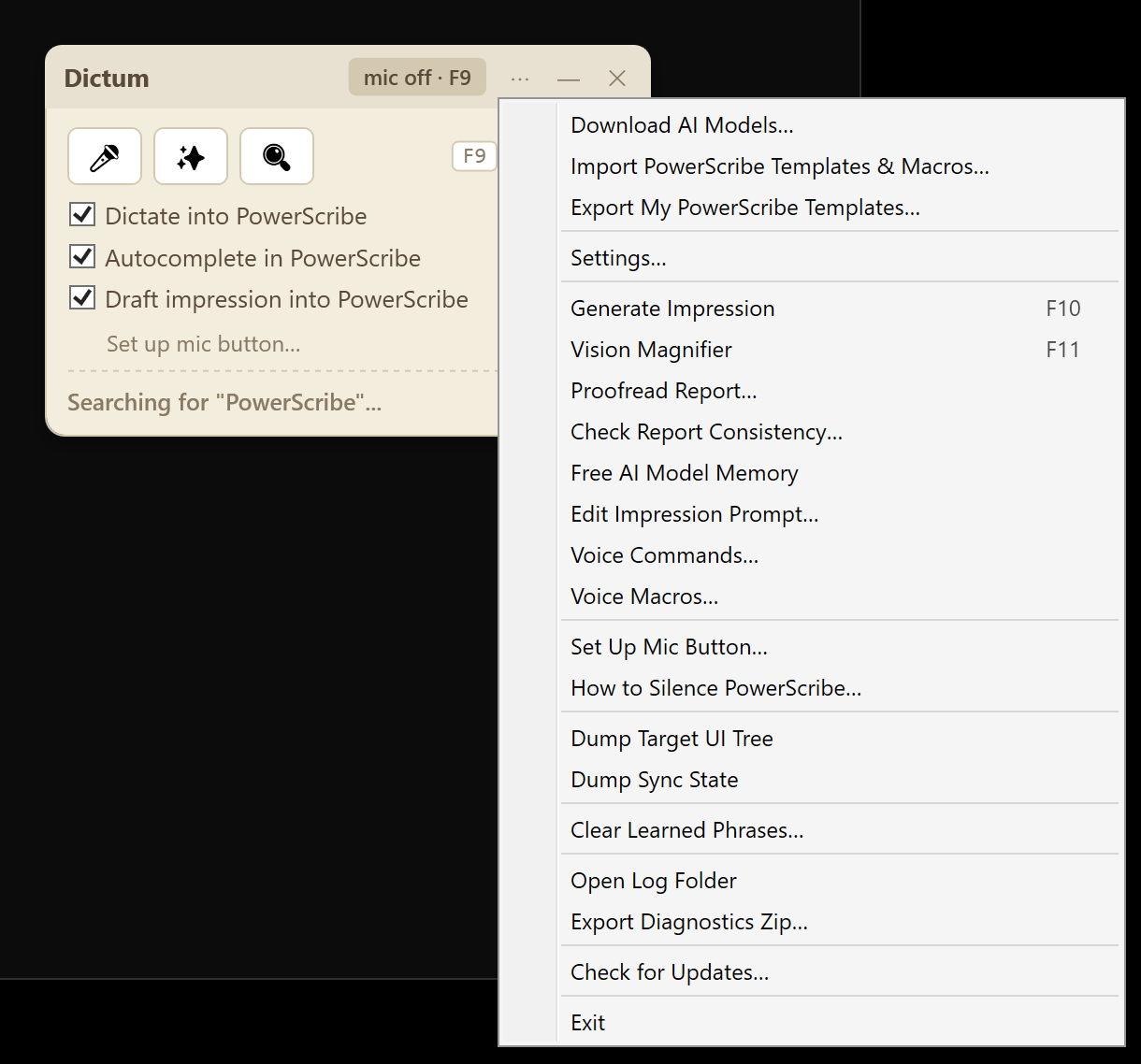Close the Dictum window

click(x=617, y=79)
